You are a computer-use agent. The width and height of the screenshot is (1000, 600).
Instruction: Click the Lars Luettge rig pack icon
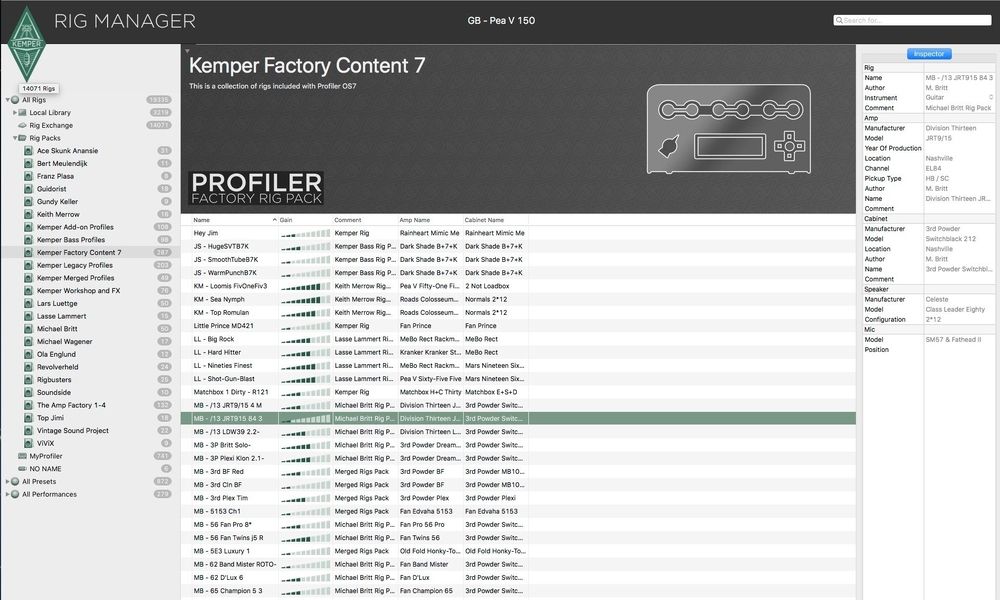tap(28, 304)
